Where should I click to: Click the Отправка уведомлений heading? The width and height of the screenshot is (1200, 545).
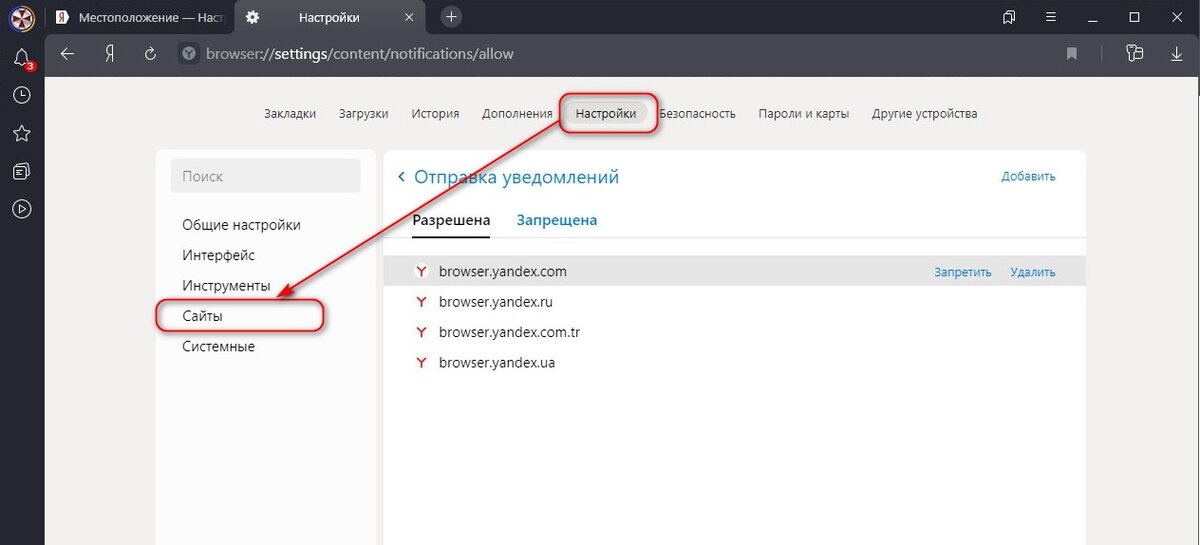pos(517,177)
